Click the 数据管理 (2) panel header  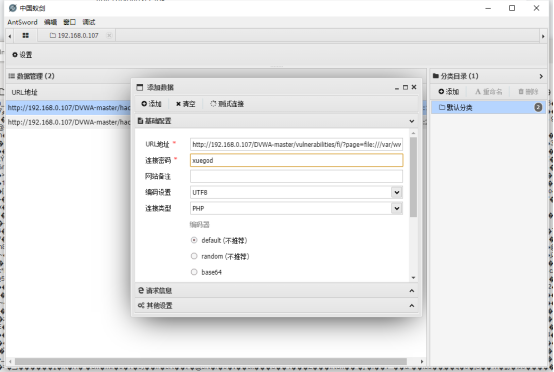tap(31, 76)
